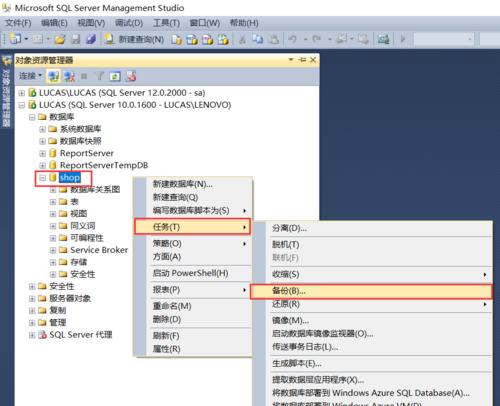Toggle the auto-hide pin on 对象资源管理器
This screenshot has height=406, width=500.
(302, 60)
